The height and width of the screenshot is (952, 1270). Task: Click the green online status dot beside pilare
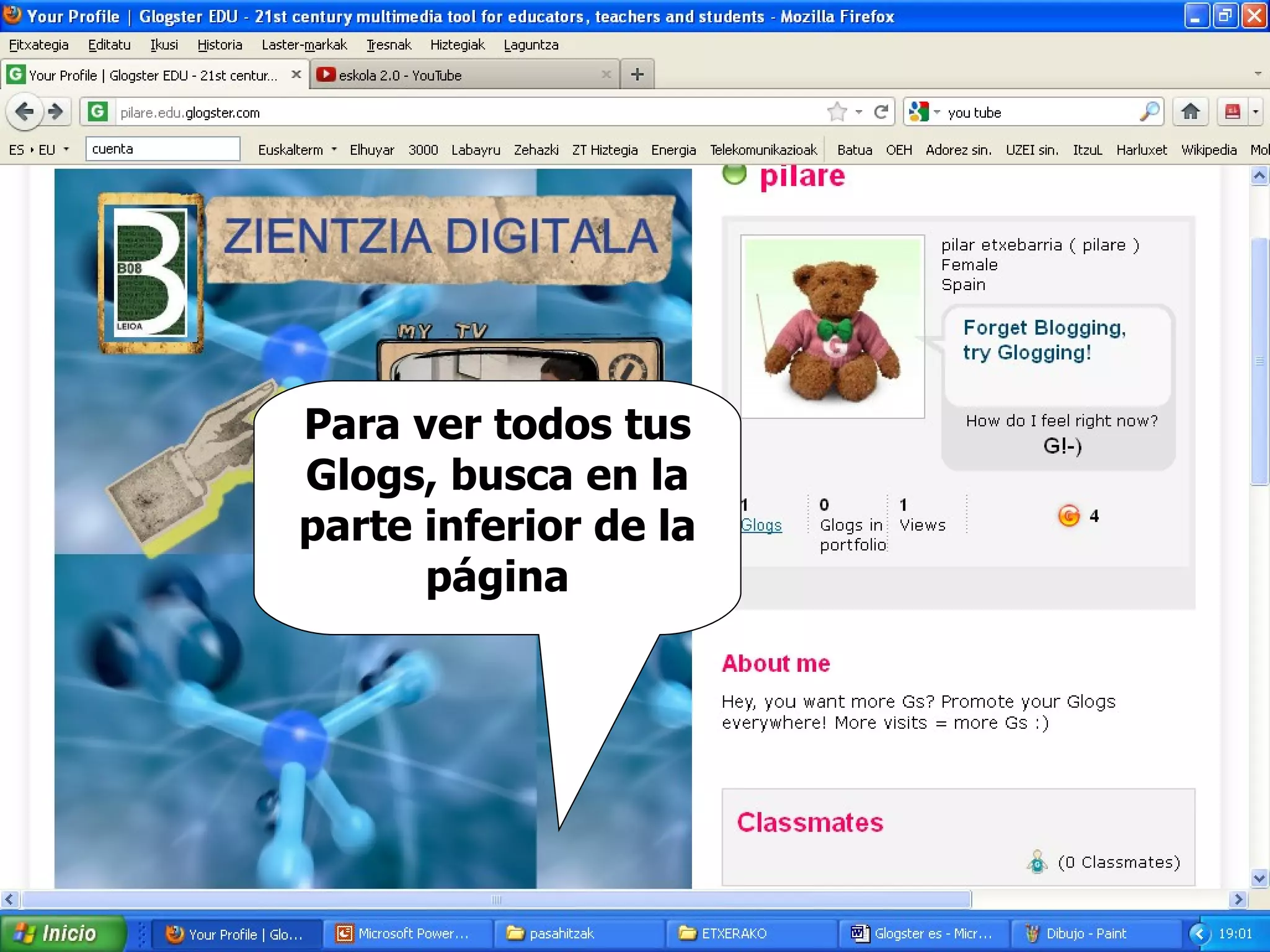click(x=734, y=174)
